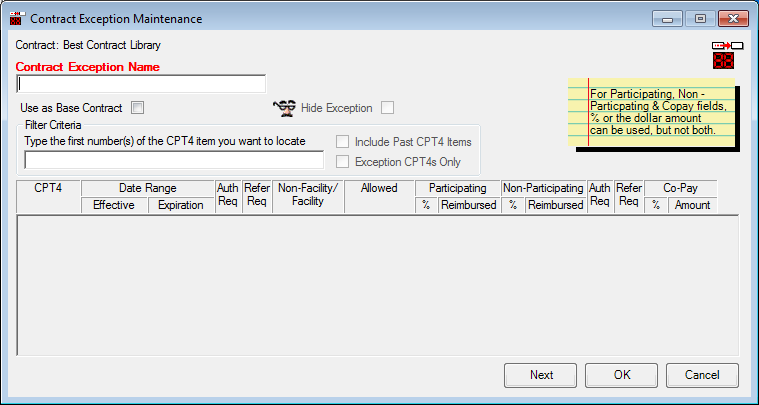Screen dimensions: 759x405
Task: Click the window title bar app icon
Action: coord(17,19)
